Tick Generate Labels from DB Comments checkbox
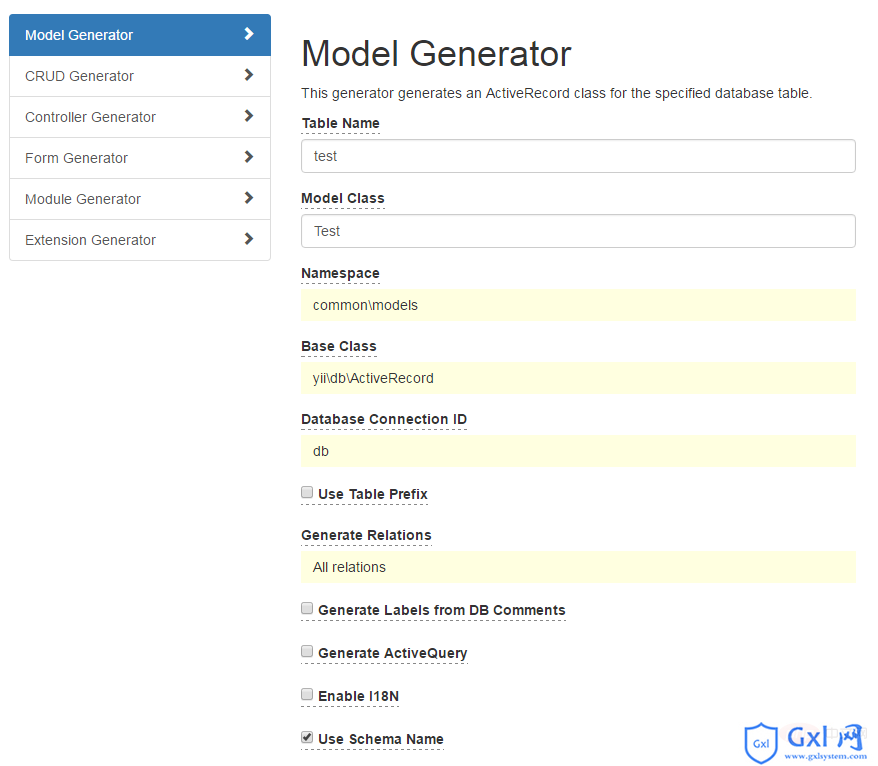878x766 pixels. (307, 608)
